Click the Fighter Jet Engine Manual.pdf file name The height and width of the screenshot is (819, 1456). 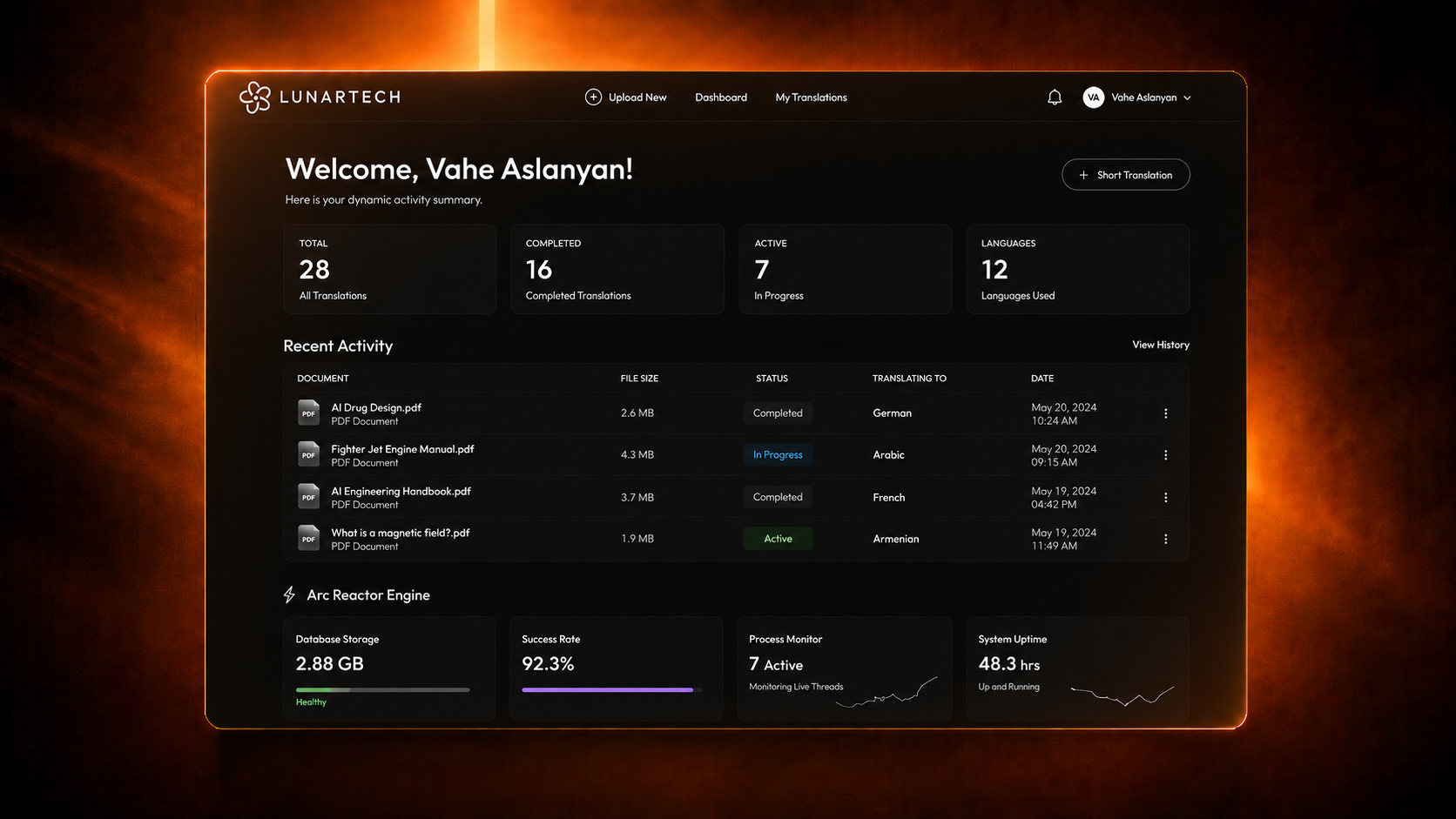pos(402,449)
